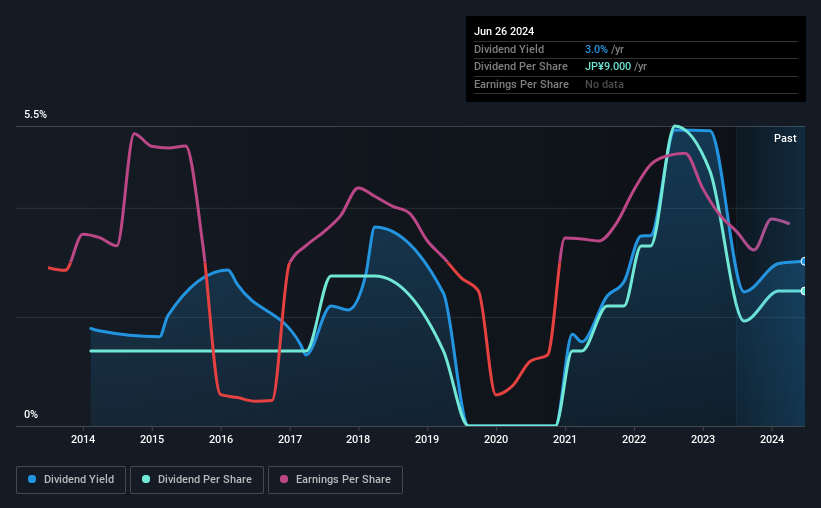Click the 5.5% y-axis label

[x=36, y=115]
